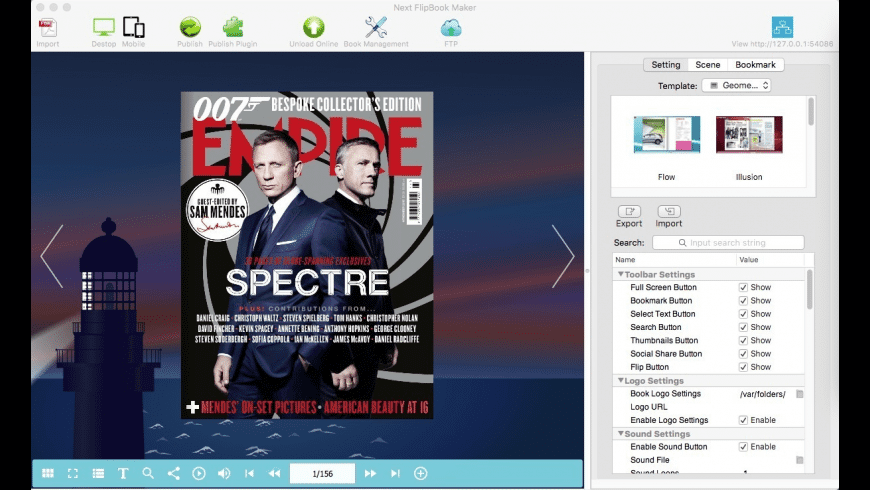This screenshot has height=490, width=870.
Task: Collapse Logo Settings group
Action: [x=620, y=381]
